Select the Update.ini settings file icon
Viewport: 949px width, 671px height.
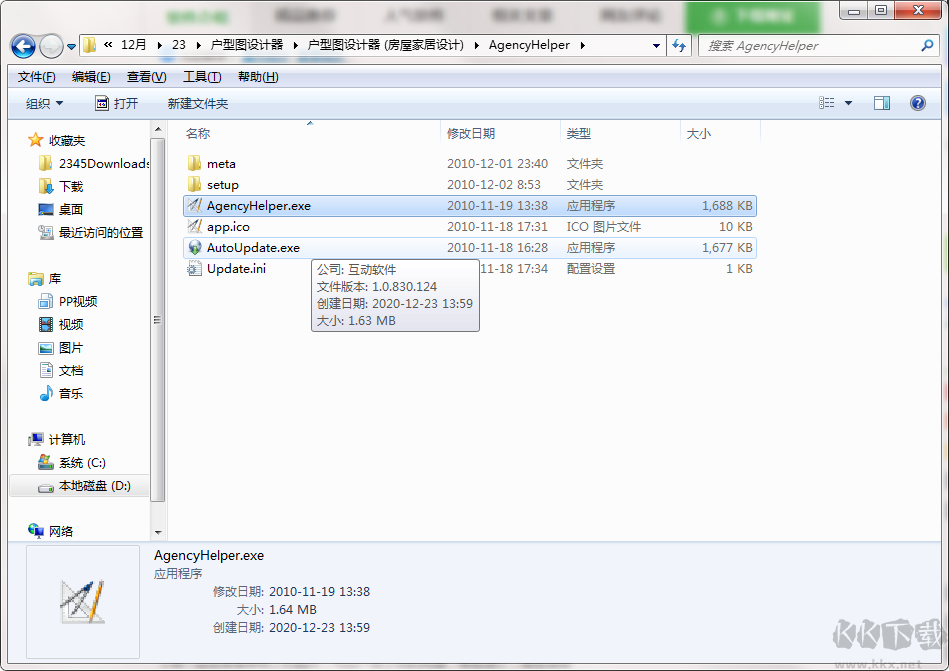(x=194, y=269)
